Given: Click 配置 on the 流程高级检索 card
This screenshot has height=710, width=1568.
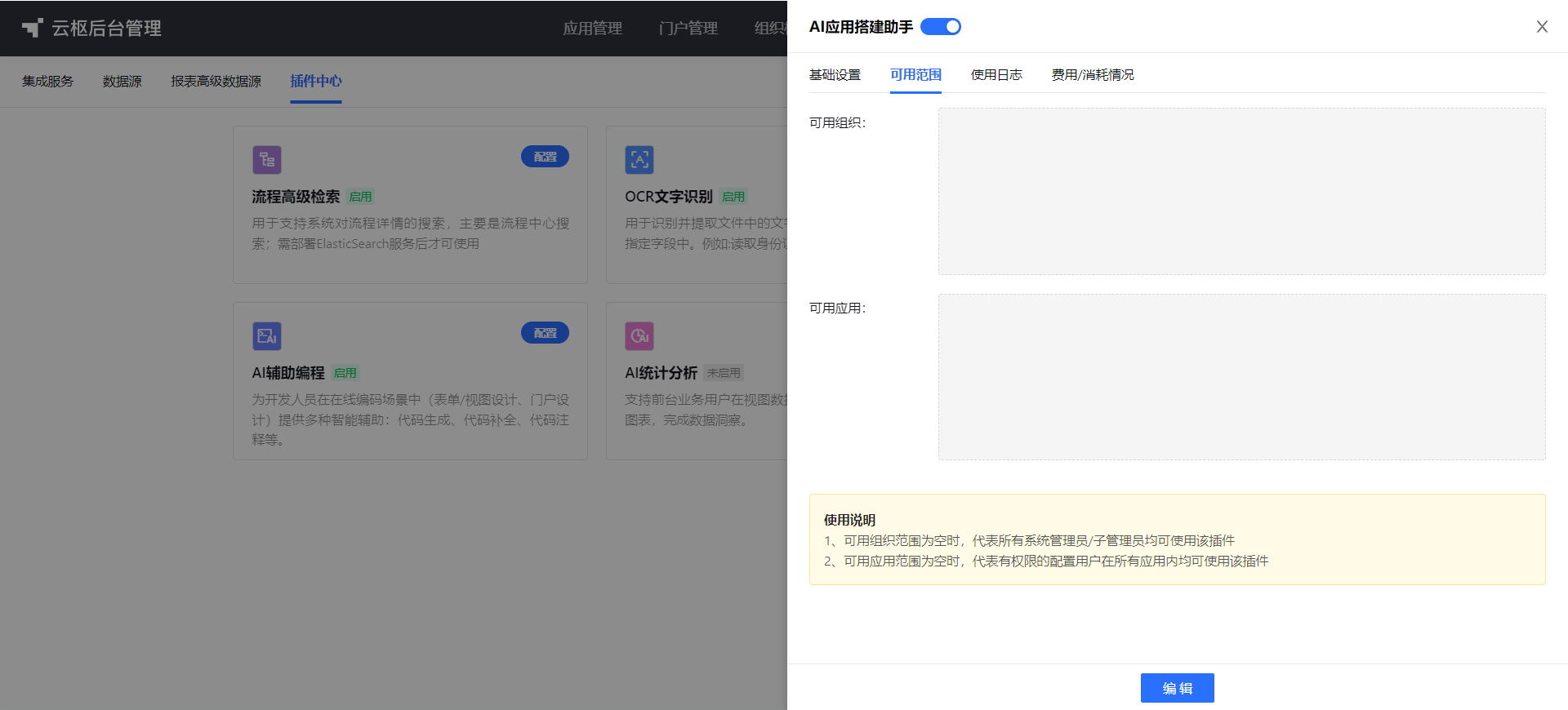Looking at the screenshot, I should 546,157.
